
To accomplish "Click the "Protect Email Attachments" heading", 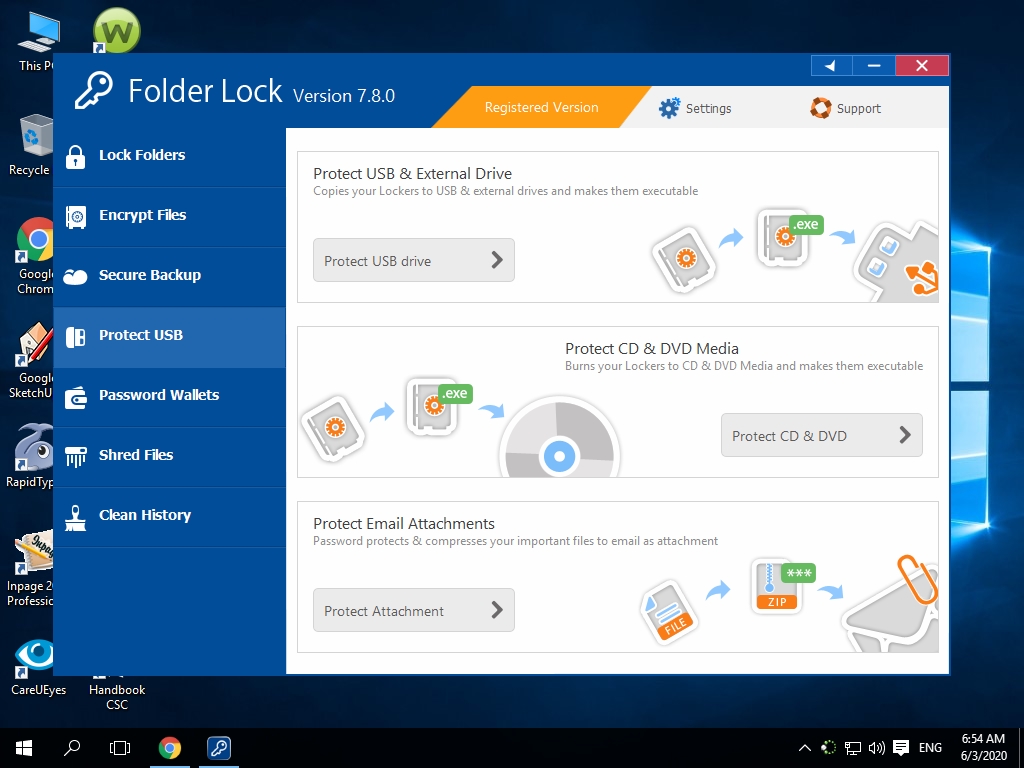I will pyautogui.click(x=404, y=524).
